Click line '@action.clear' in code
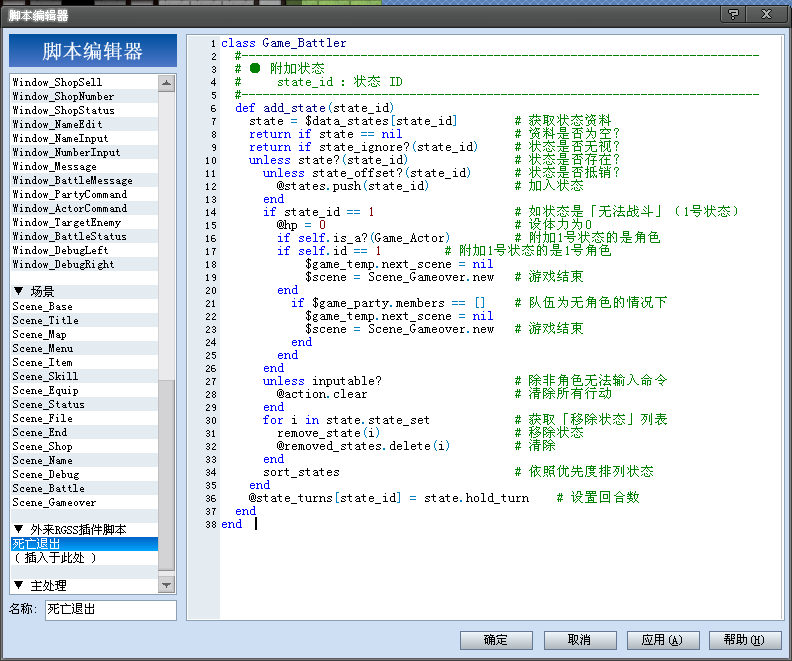 pyautogui.click(x=322, y=394)
